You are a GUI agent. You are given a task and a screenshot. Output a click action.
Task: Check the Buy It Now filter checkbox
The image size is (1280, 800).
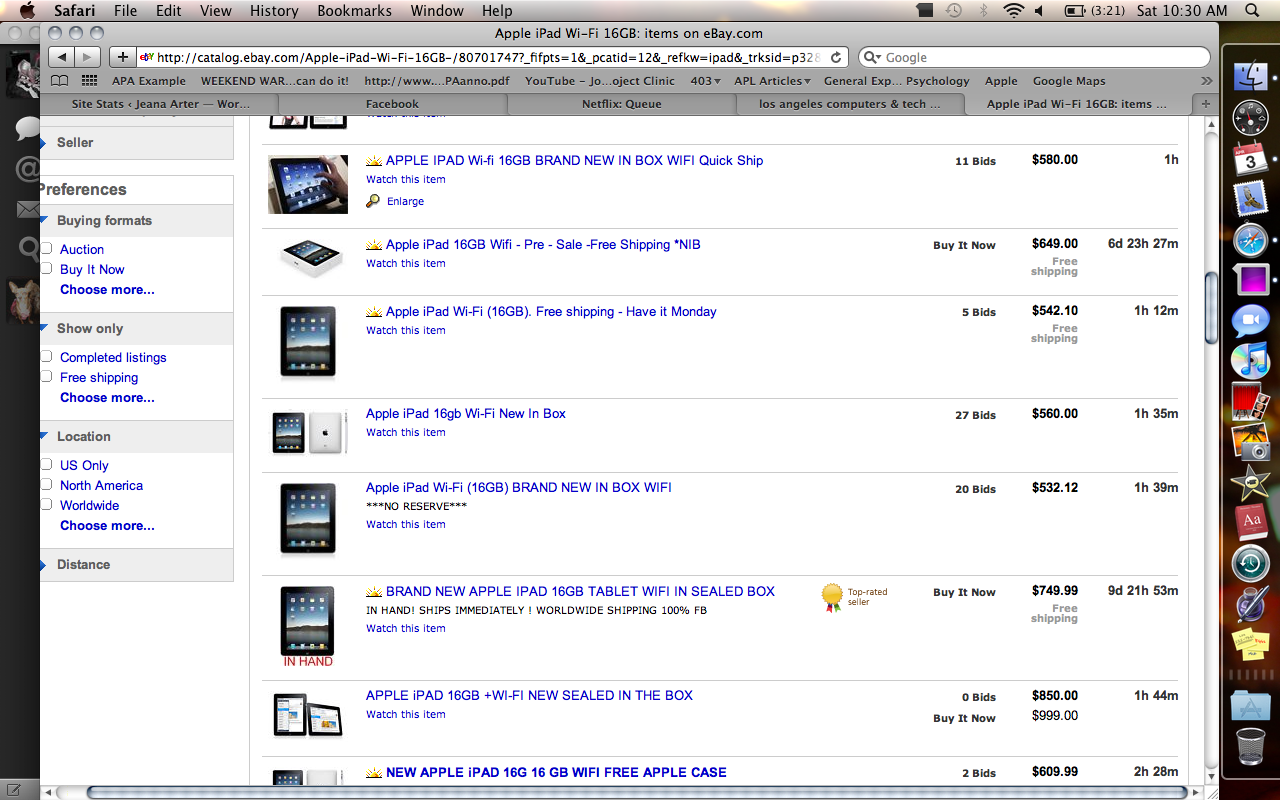point(46,268)
